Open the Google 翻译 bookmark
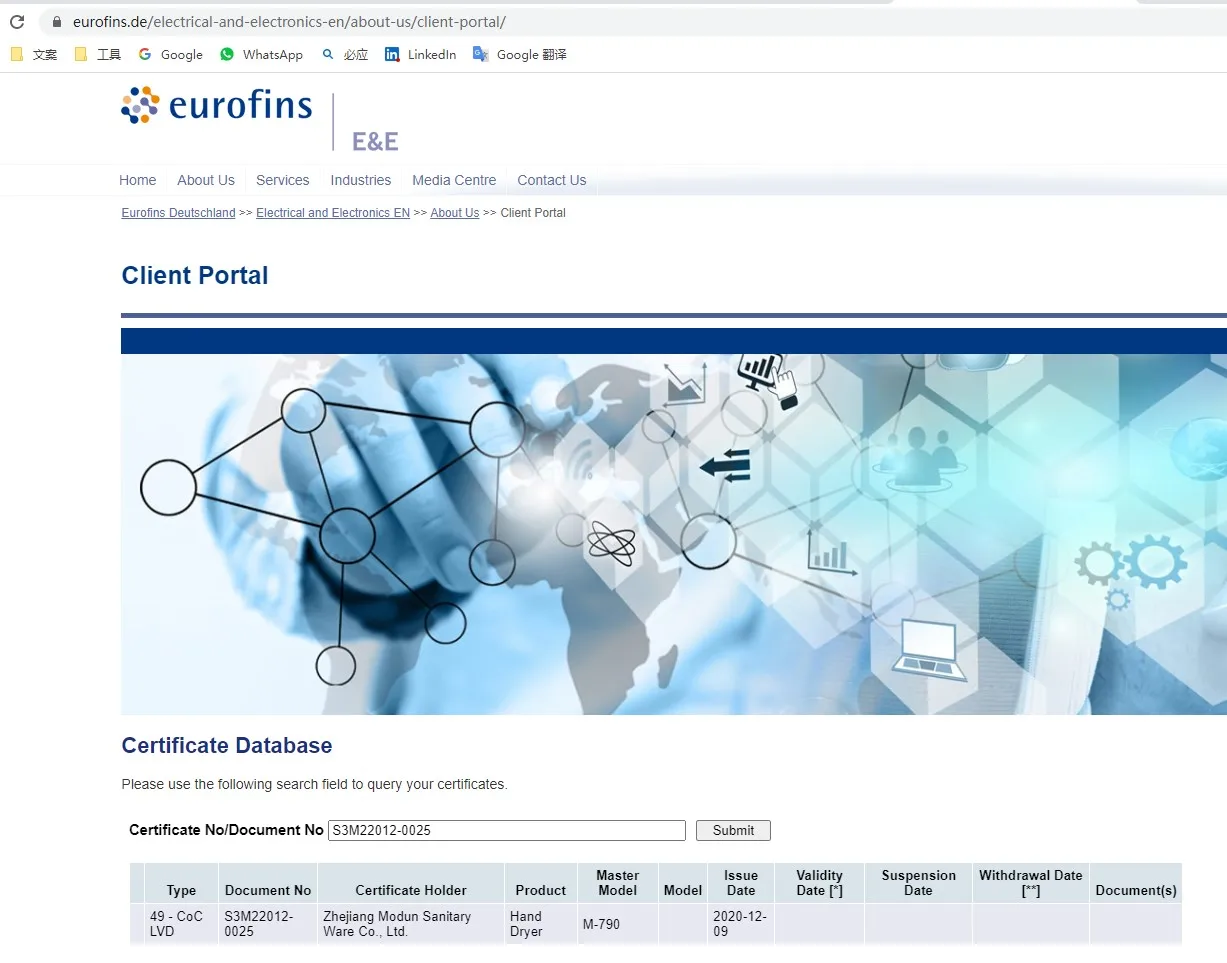 point(520,55)
